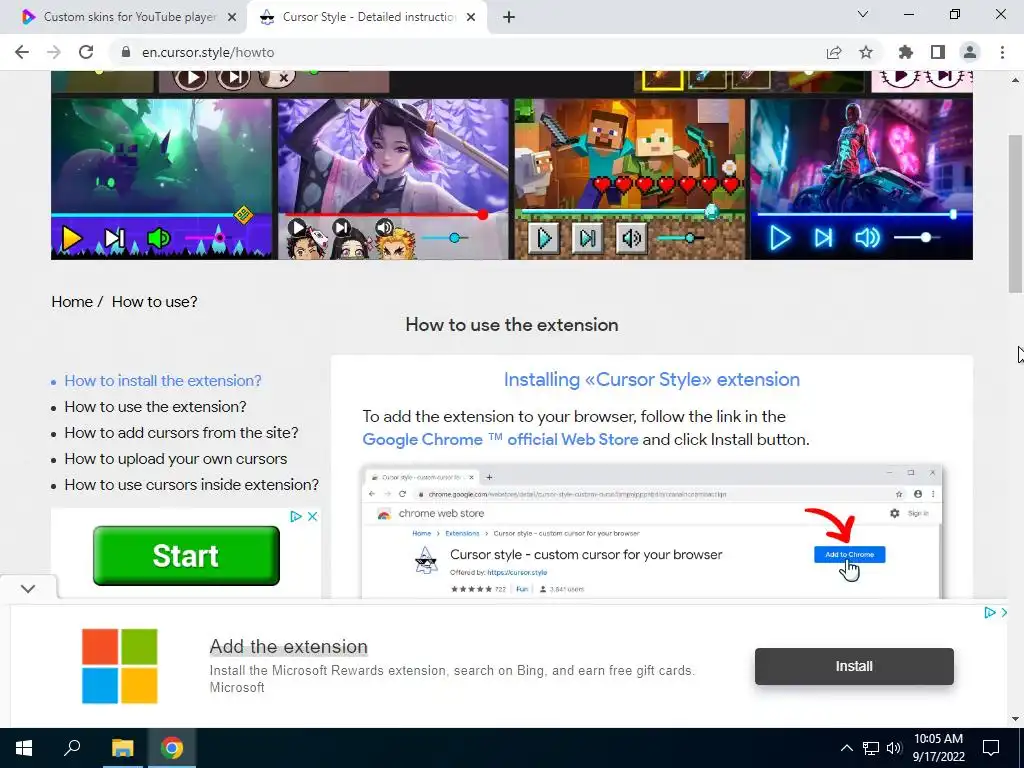Collapse the bottom ad with chevron
The image size is (1024, 768).
(x=27, y=588)
